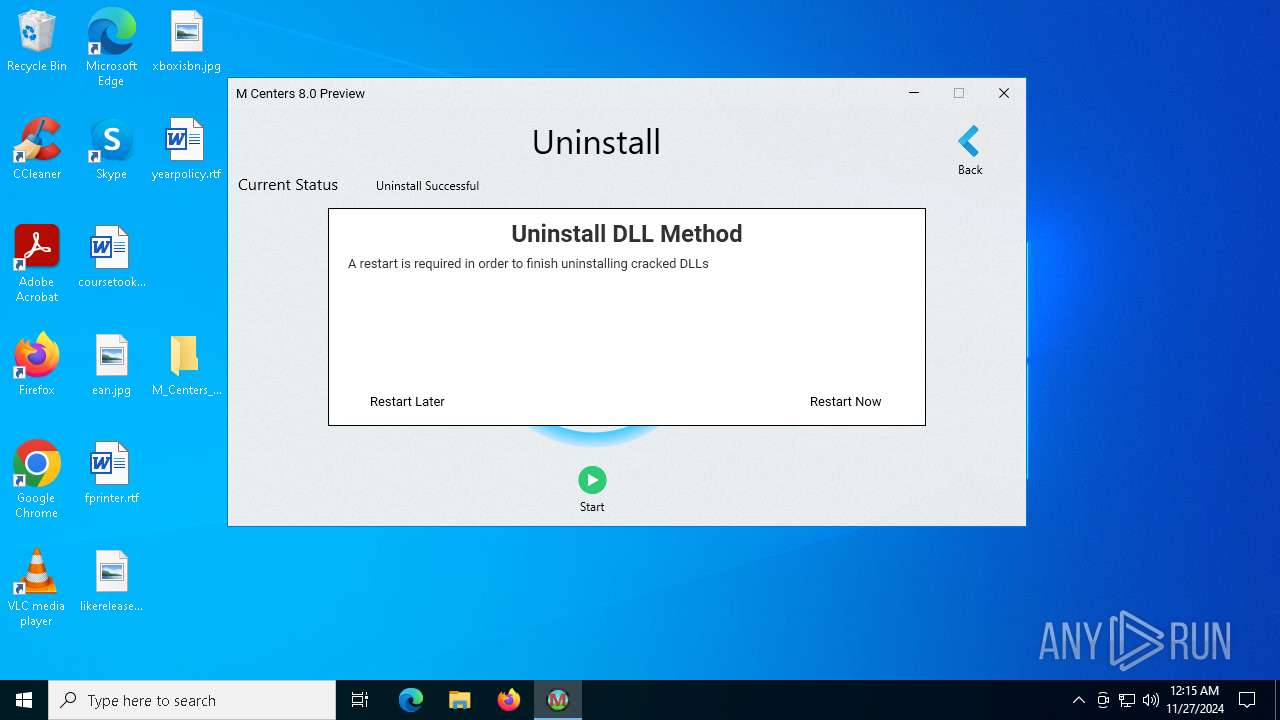Screen dimensions: 1280x720
Task: Close the M Centers 8.0 Preview window
Action: [x=1004, y=93]
